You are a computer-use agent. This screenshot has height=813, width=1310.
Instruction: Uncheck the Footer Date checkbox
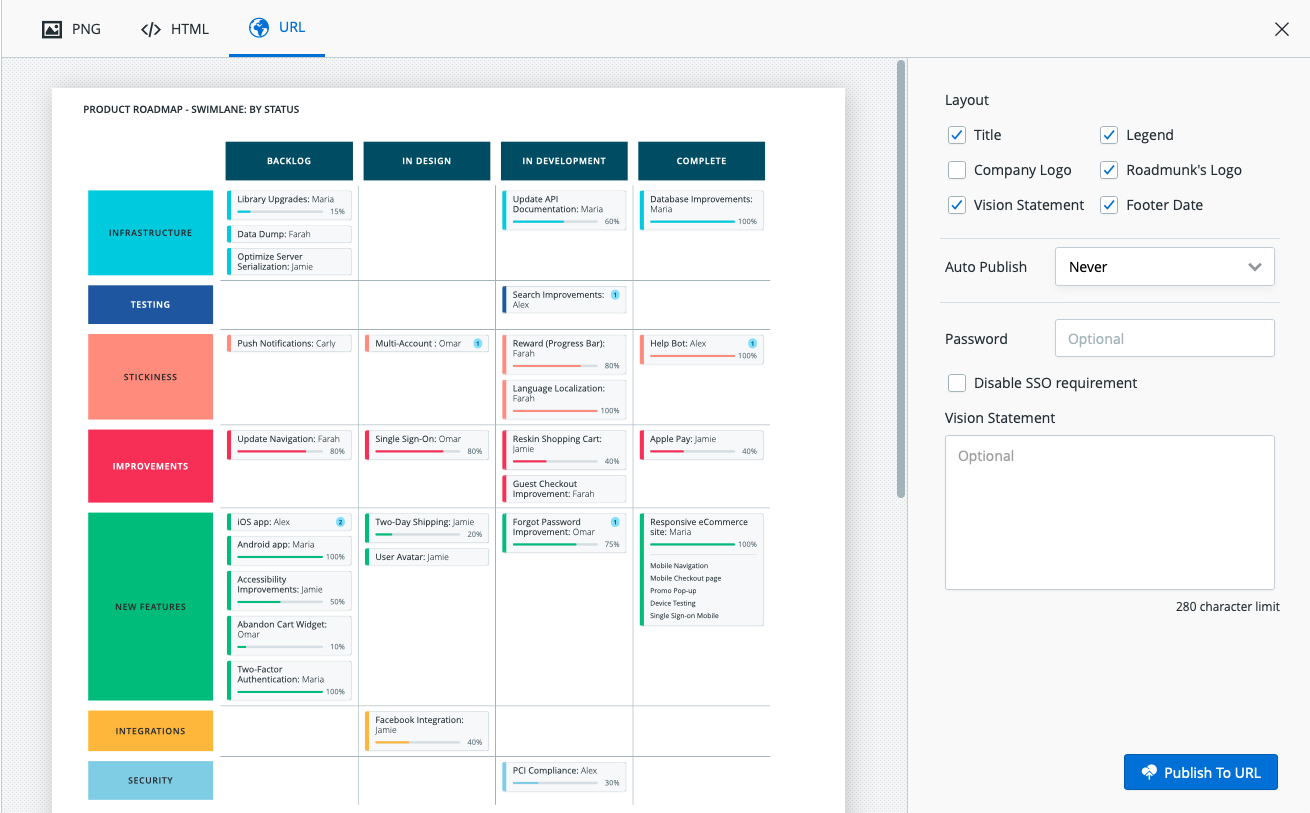tap(1108, 204)
